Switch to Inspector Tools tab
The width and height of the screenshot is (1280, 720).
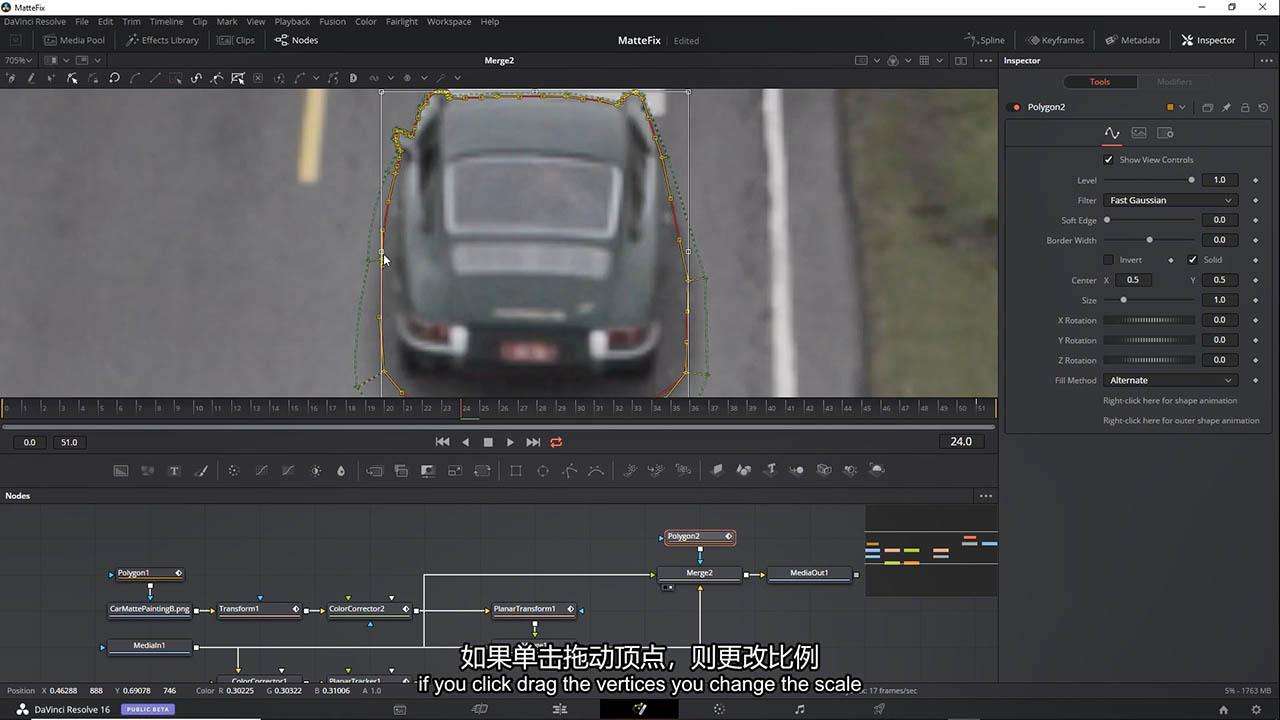click(1100, 82)
